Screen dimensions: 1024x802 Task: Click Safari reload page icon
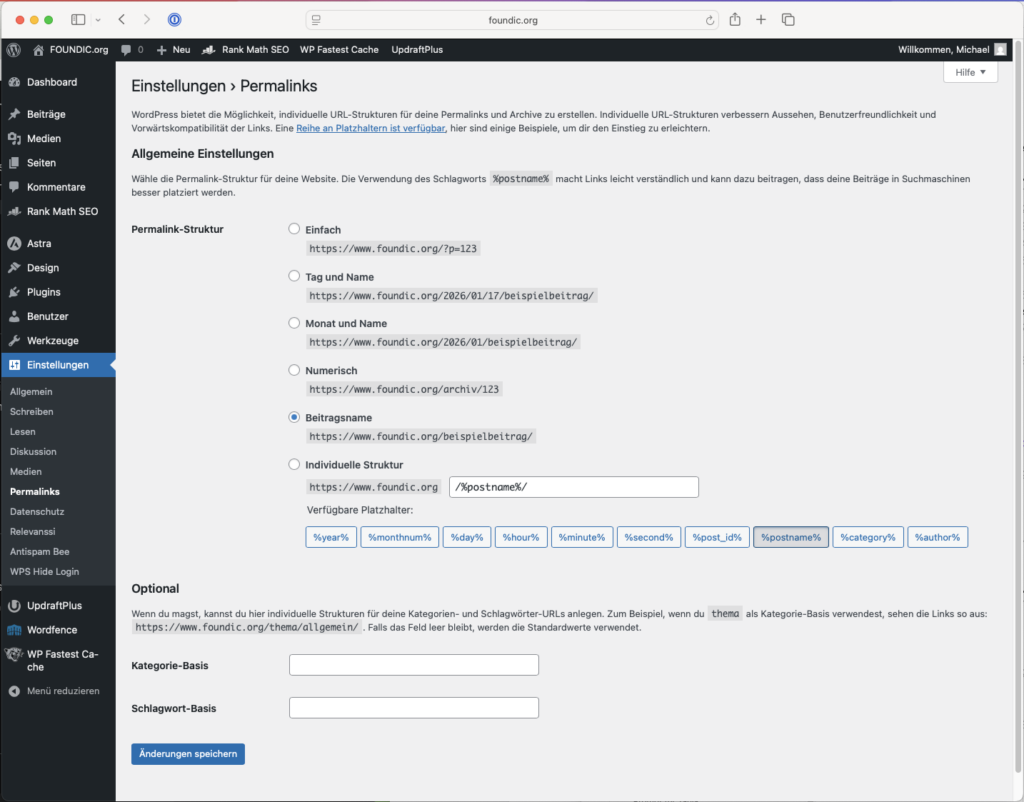710,20
